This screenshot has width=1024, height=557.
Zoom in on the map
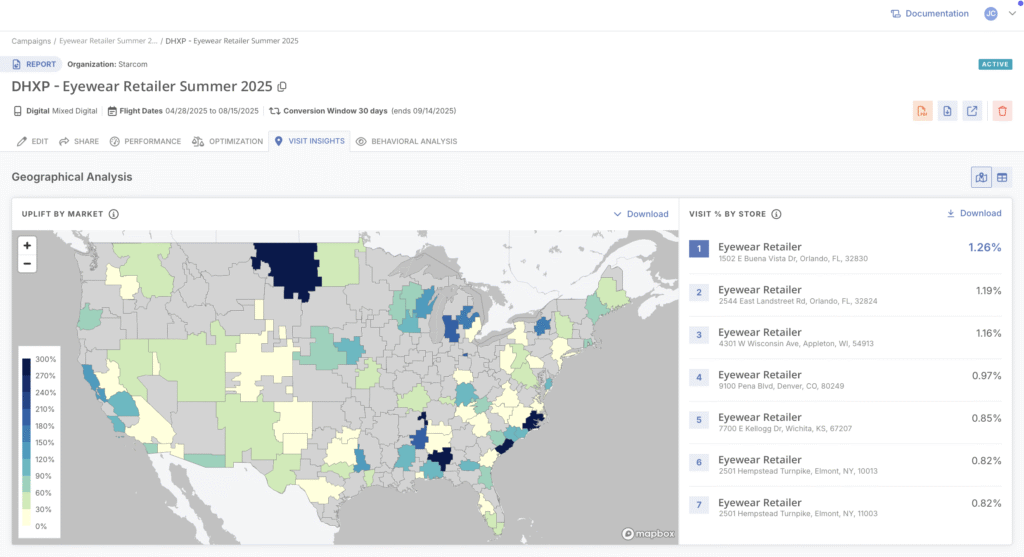coord(27,245)
